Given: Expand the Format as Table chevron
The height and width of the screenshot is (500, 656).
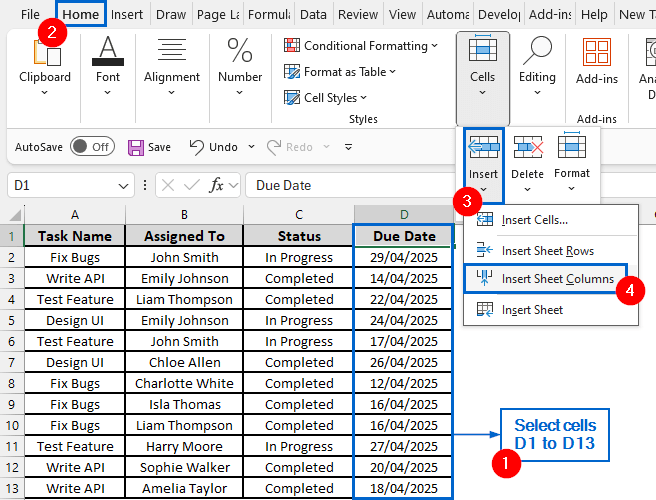Looking at the screenshot, I should (392, 72).
